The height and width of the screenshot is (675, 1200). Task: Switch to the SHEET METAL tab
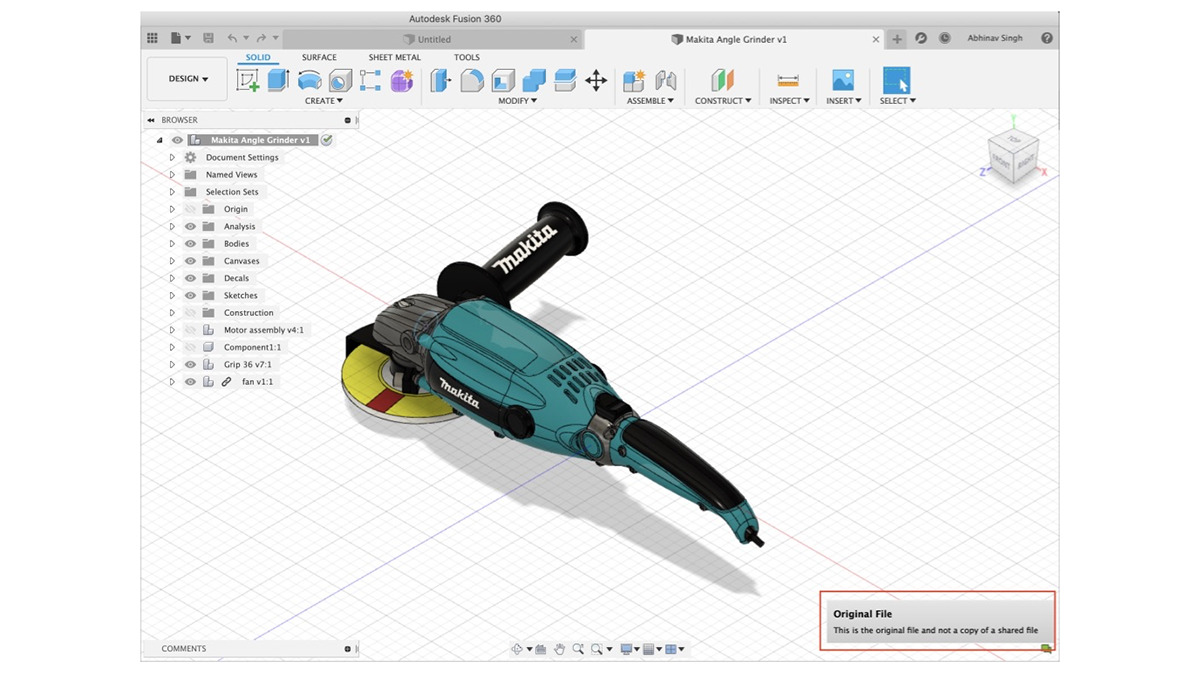pos(394,58)
